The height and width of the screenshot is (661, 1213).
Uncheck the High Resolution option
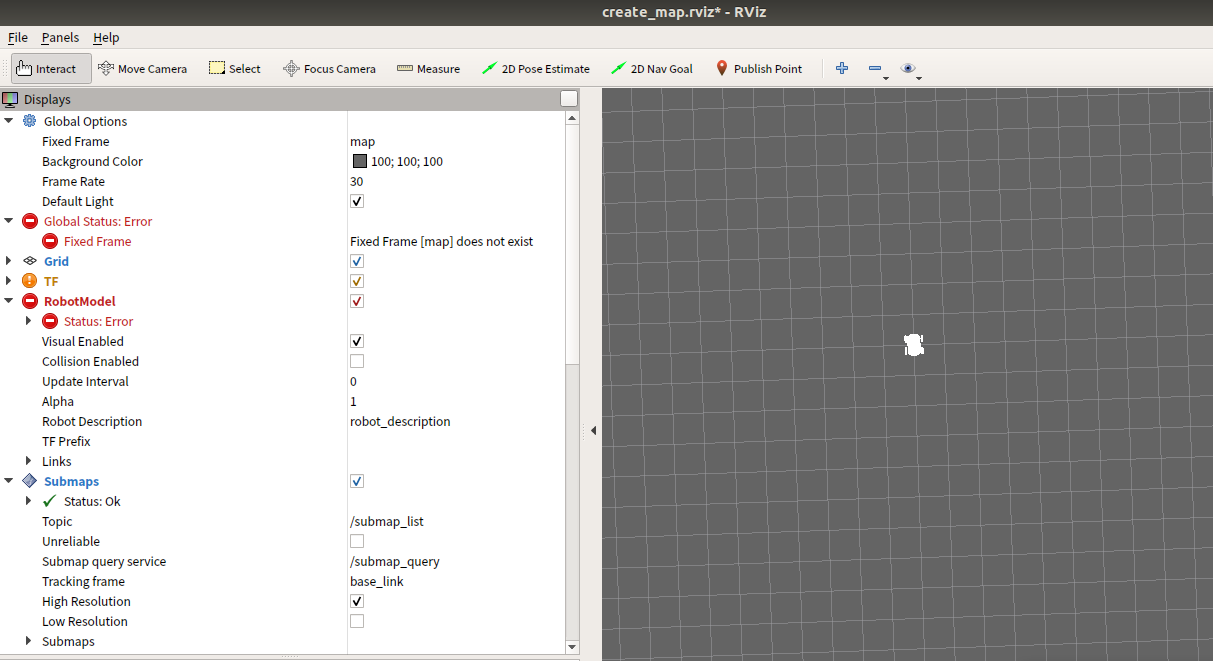point(357,601)
